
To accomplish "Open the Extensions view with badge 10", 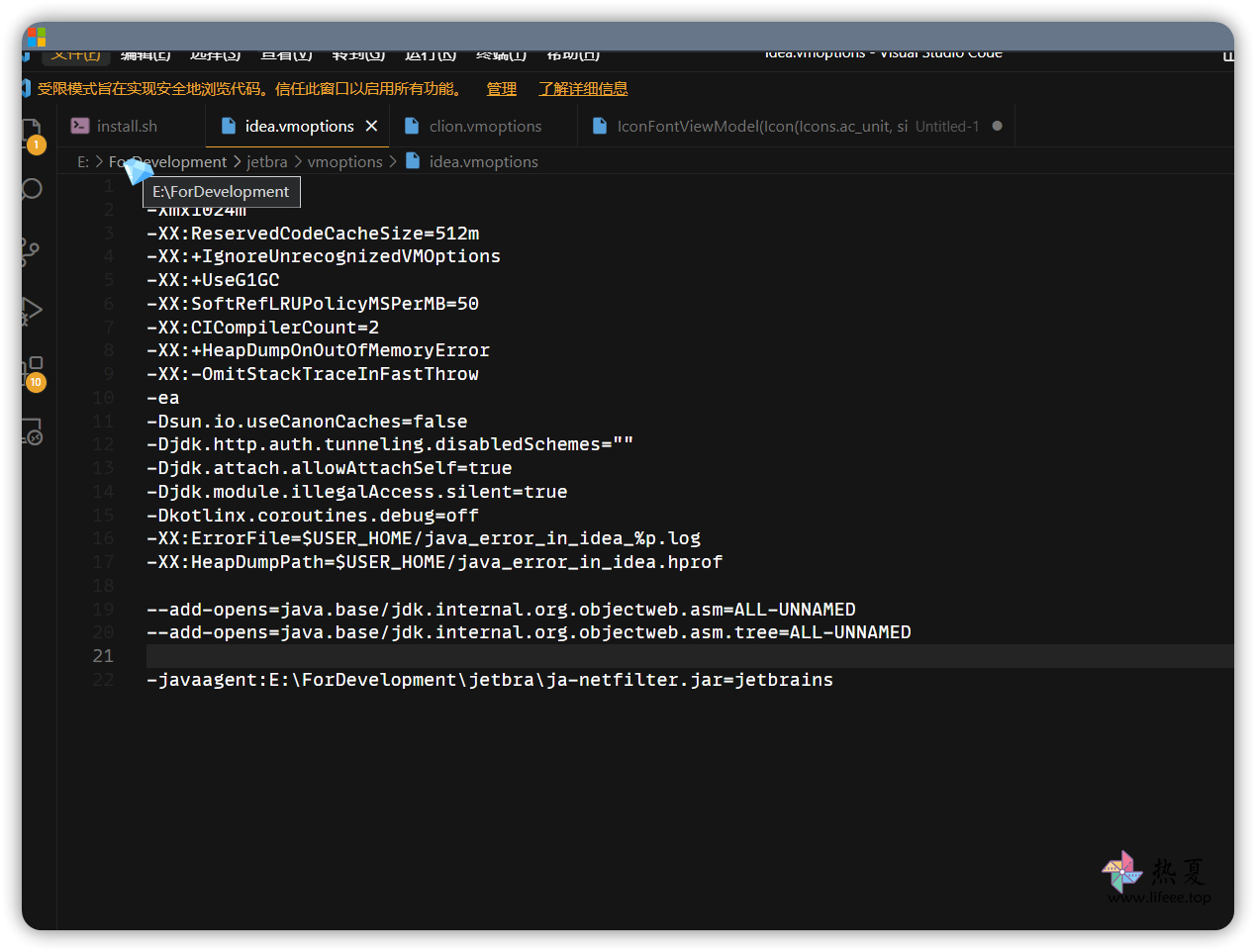I will (x=33, y=370).
